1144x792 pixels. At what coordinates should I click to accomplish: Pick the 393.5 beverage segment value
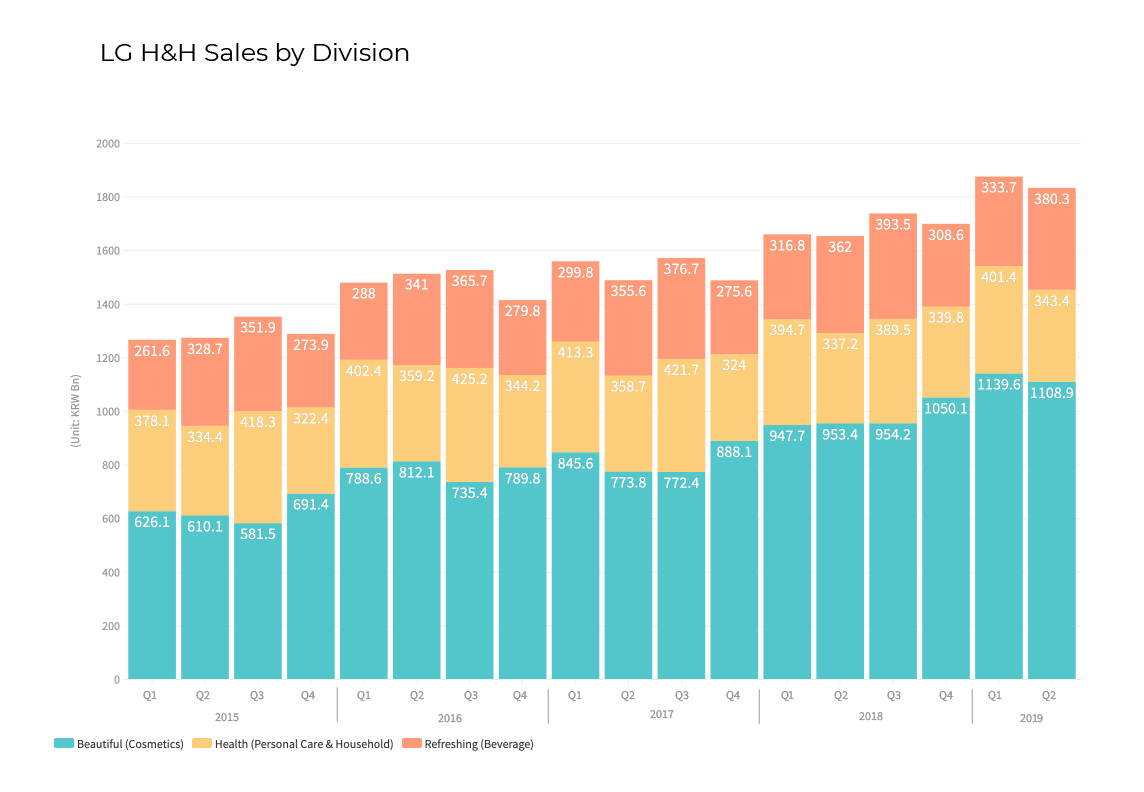(x=893, y=225)
